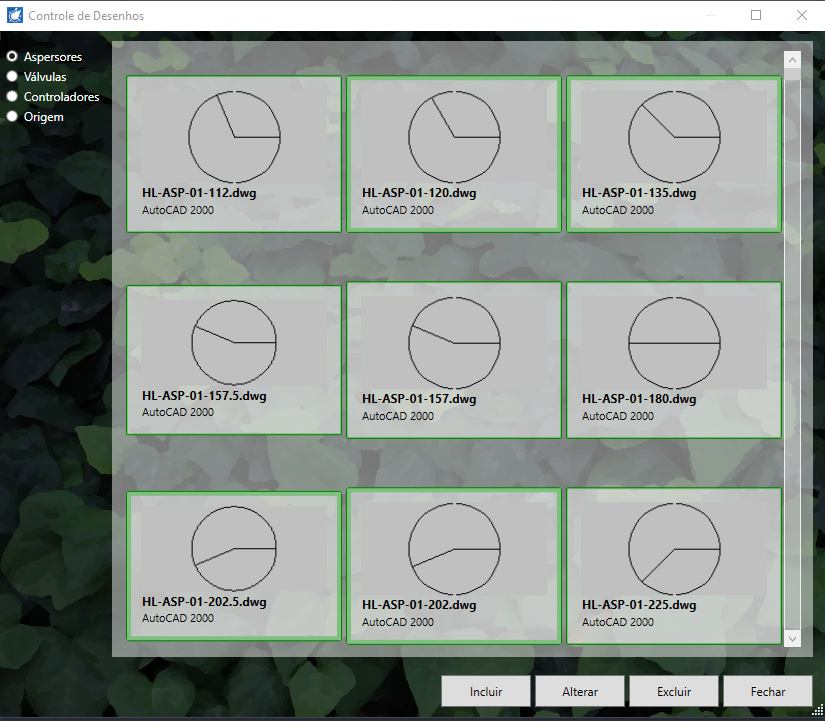Viewport: 825px width, 721px height.
Task: Choose the HL-ASP-01-157.dwg drawing tile
Action: (454, 359)
